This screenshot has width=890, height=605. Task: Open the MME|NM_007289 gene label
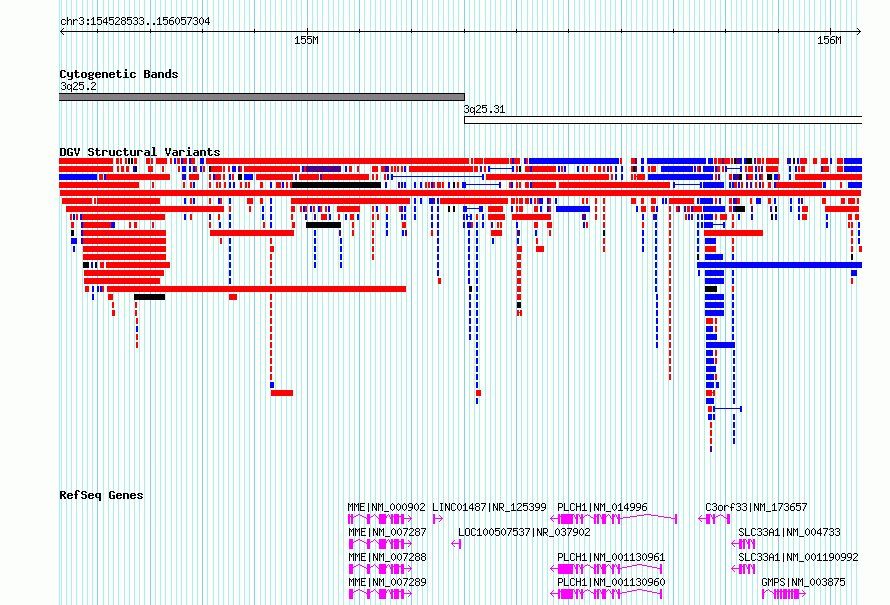[x=387, y=582]
